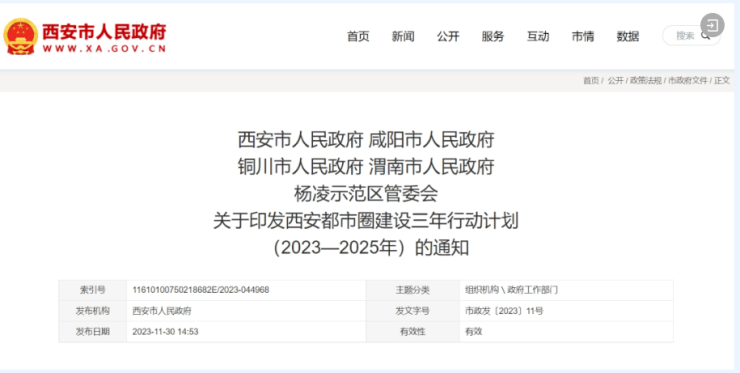Click the gray exit arrow button
The width and height of the screenshot is (740, 373).
pos(712,25)
